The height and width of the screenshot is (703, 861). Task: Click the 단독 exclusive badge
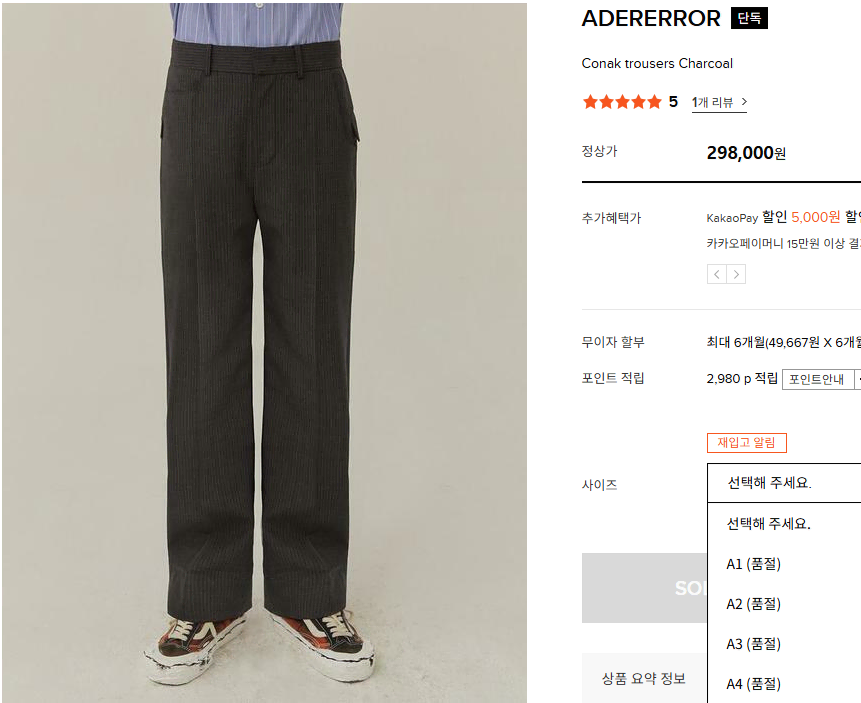pos(749,18)
